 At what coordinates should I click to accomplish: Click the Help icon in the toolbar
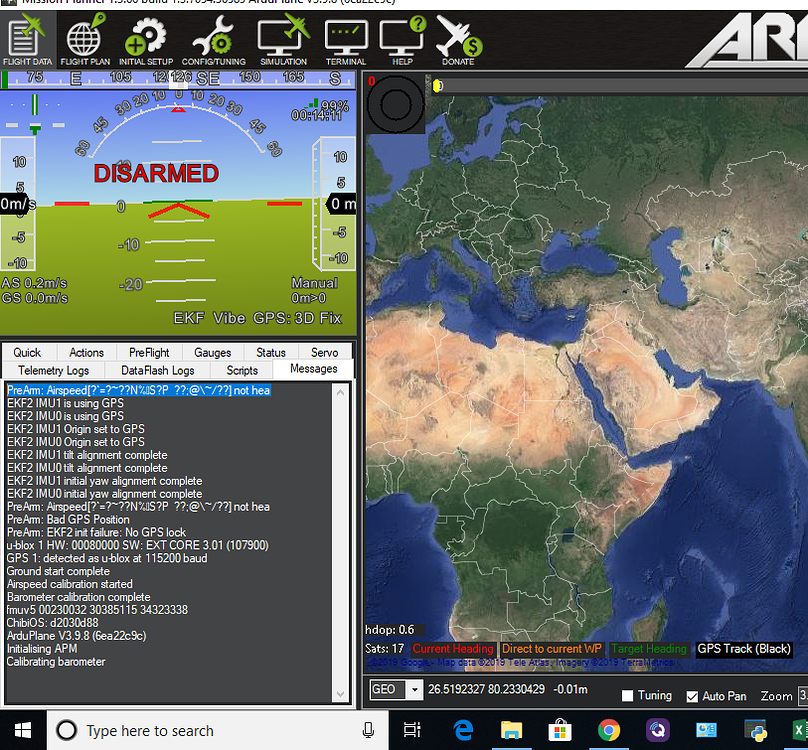tap(402, 41)
